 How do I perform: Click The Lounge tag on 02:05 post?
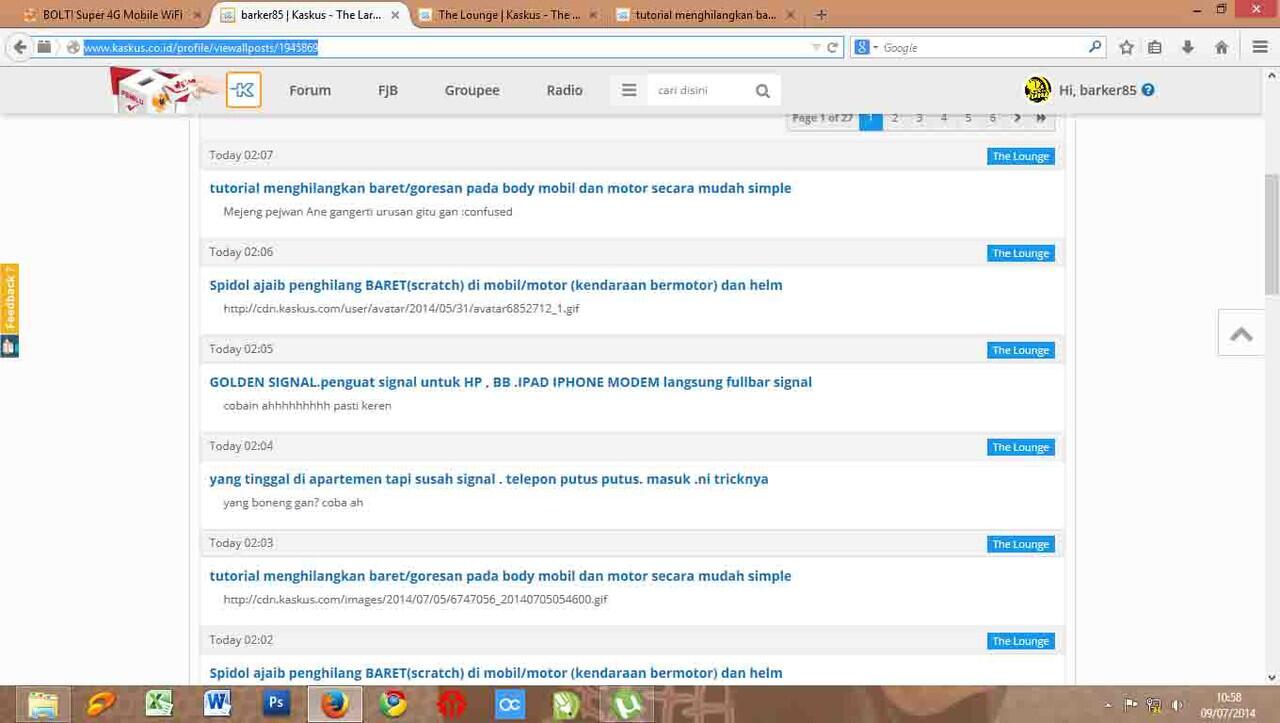click(x=1020, y=350)
